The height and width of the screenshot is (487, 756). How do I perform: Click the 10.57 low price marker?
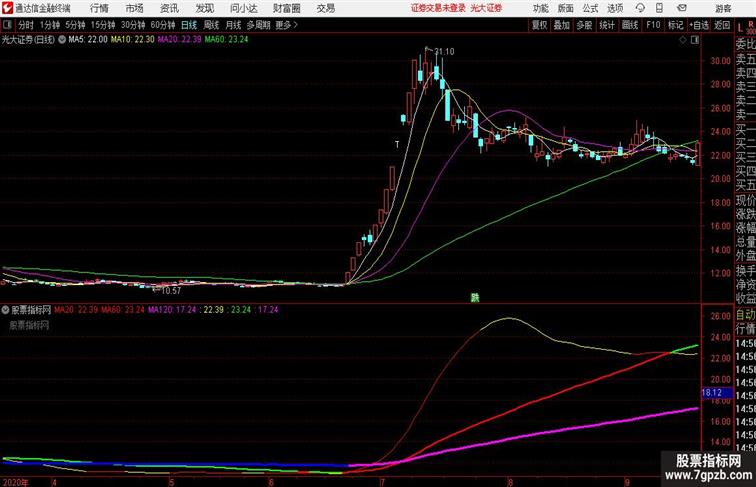tap(171, 291)
